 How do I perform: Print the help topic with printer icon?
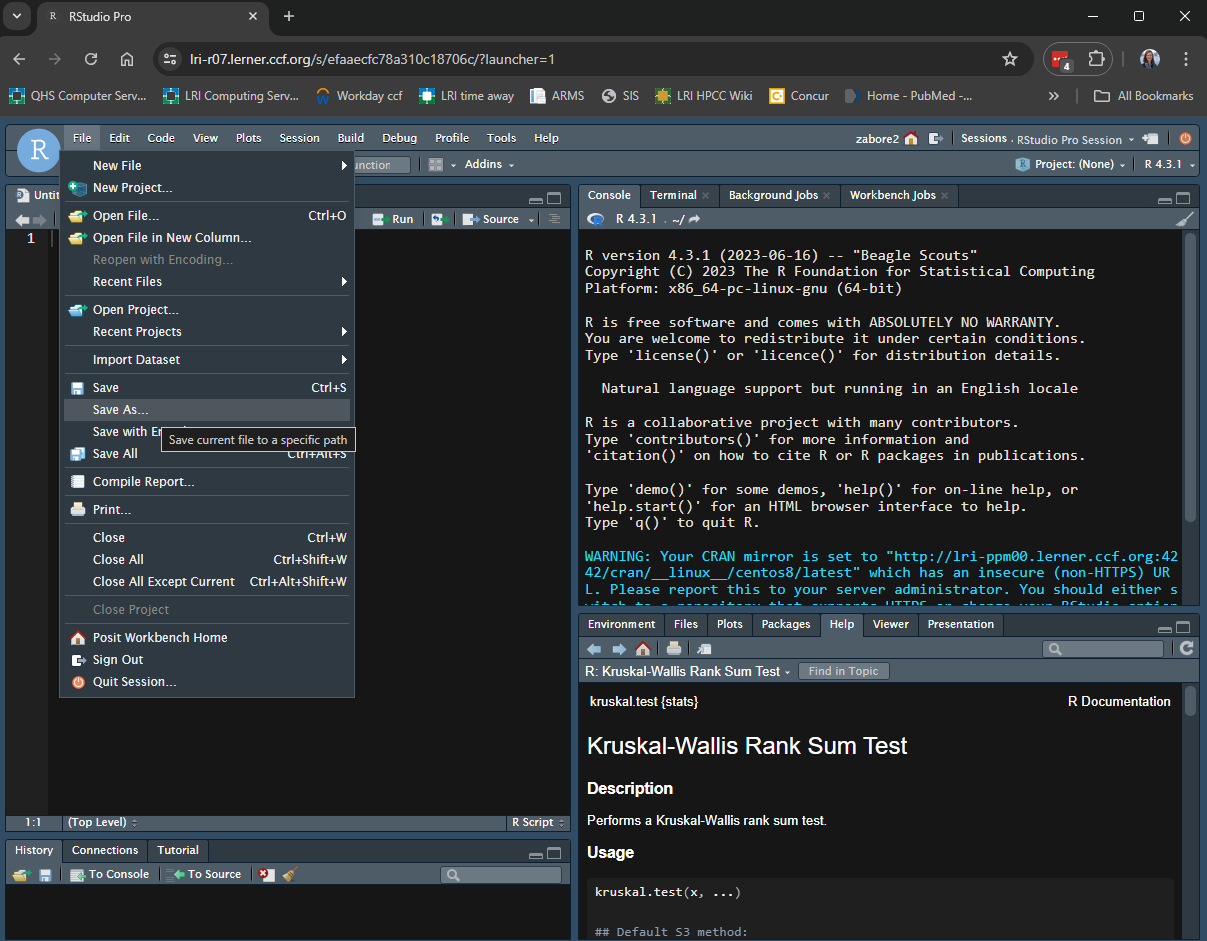[x=674, y=649]
